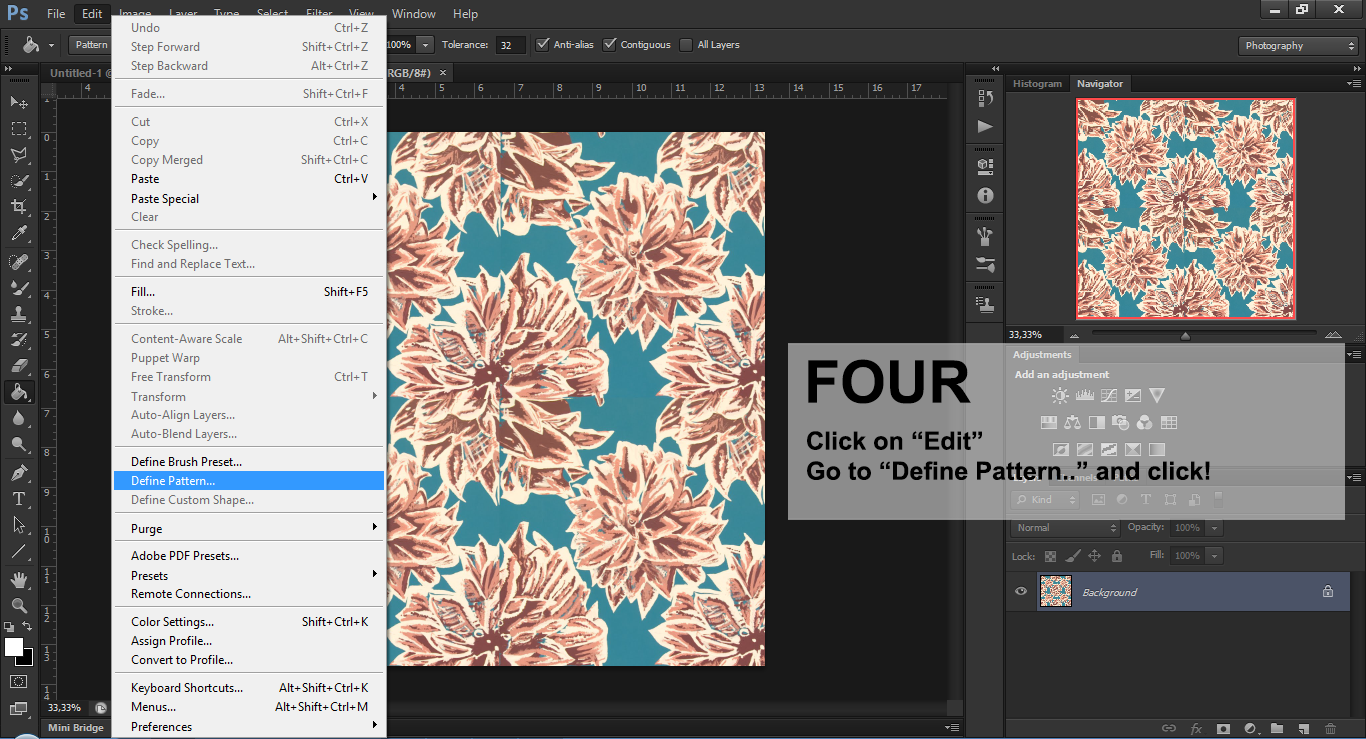Add a layer mask
Image resolution: width=1366 pixels, height=739 pixels.
pos(1222,729)
